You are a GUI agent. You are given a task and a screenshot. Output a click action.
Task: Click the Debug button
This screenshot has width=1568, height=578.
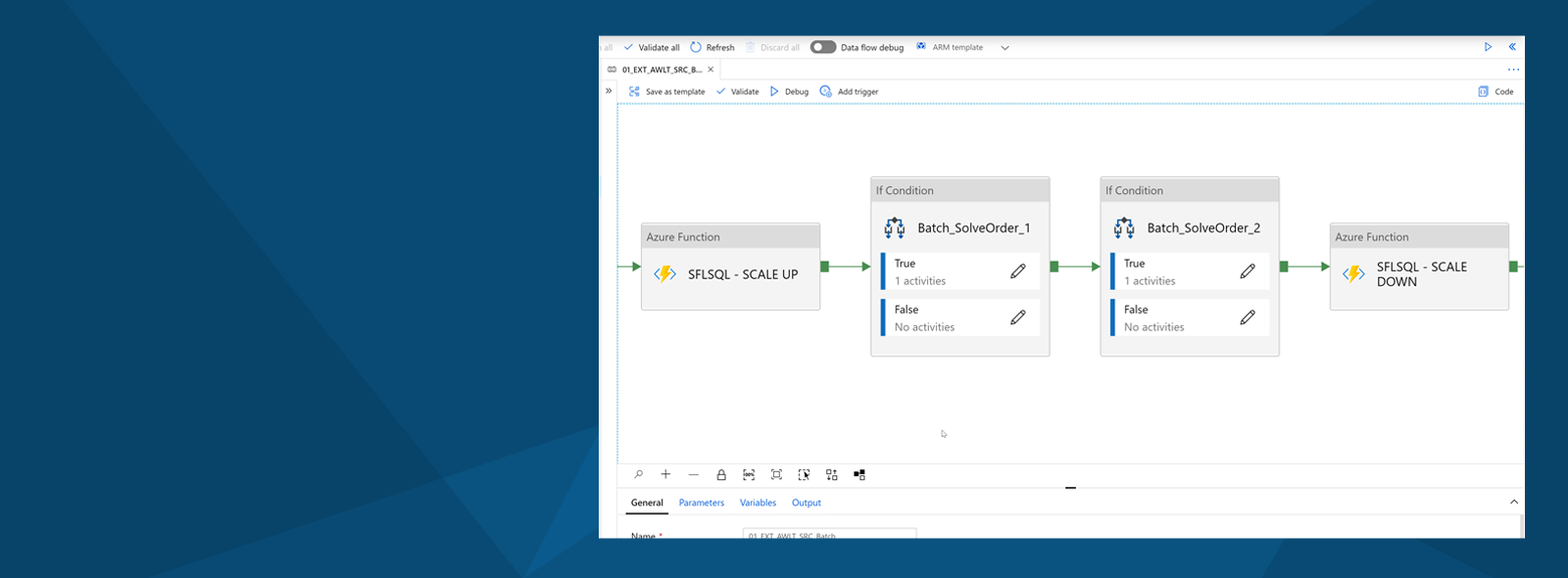[x=789, y=91]
